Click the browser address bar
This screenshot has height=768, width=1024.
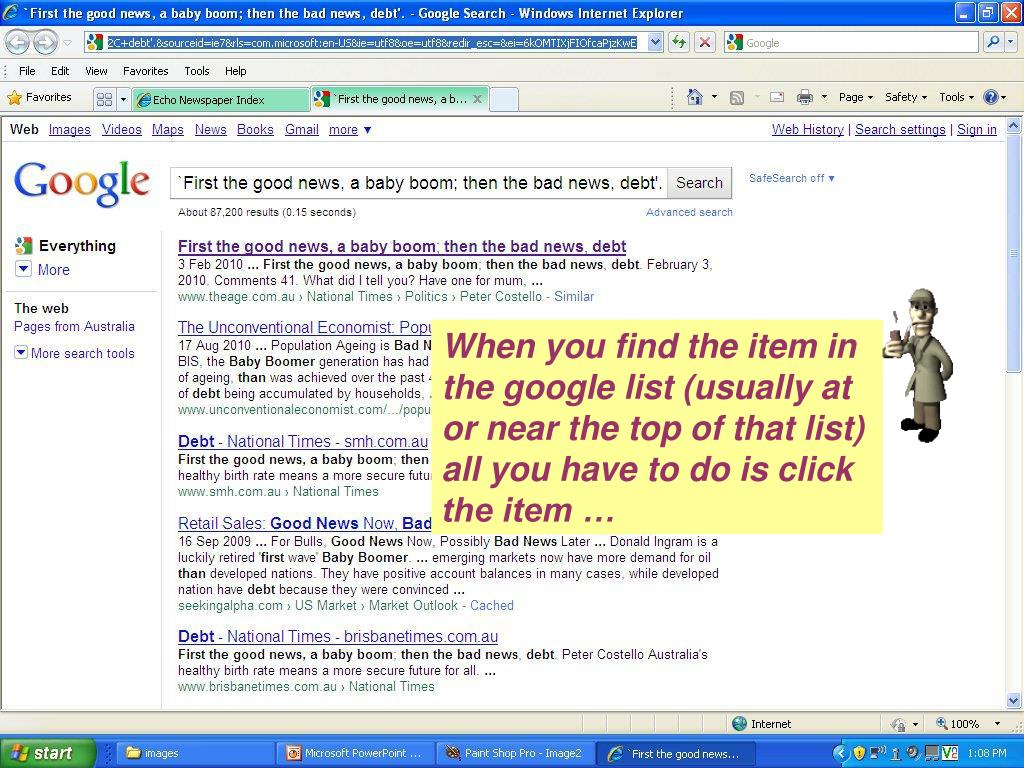(372, 43)
